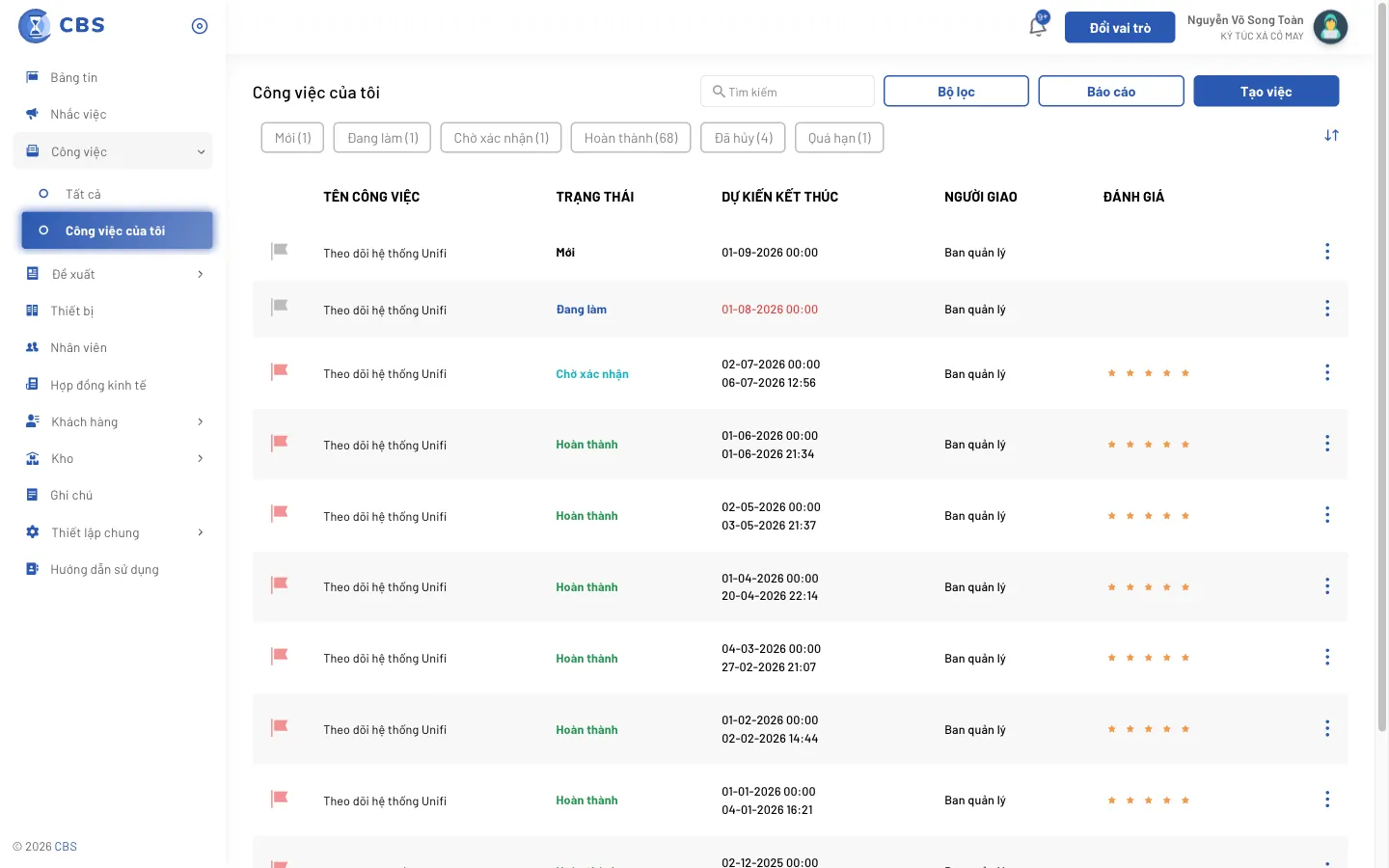
Task: Click the date 01-09-2026 00:00
Action: point(770,253)
